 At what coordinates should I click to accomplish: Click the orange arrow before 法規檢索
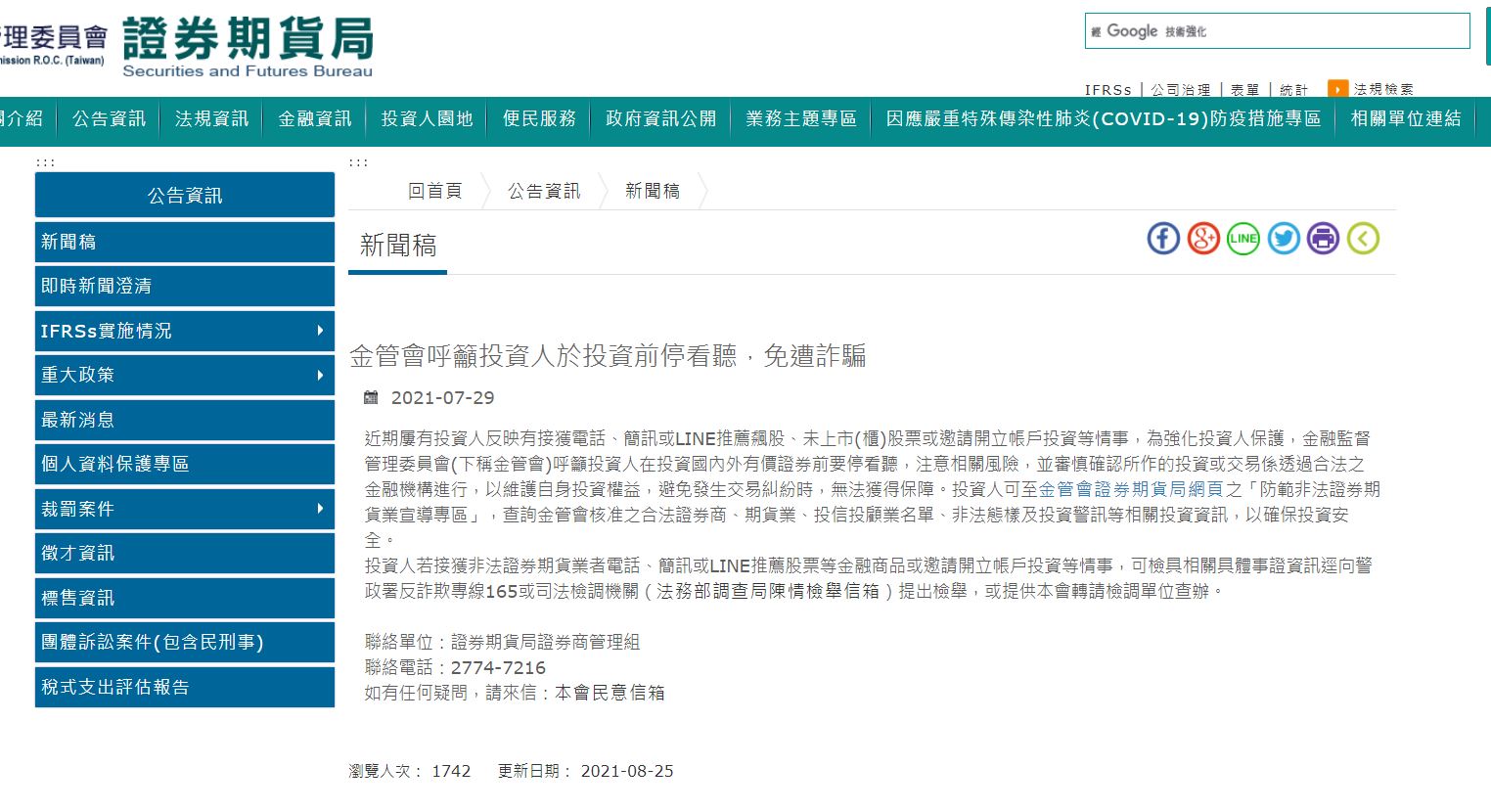1336,88
